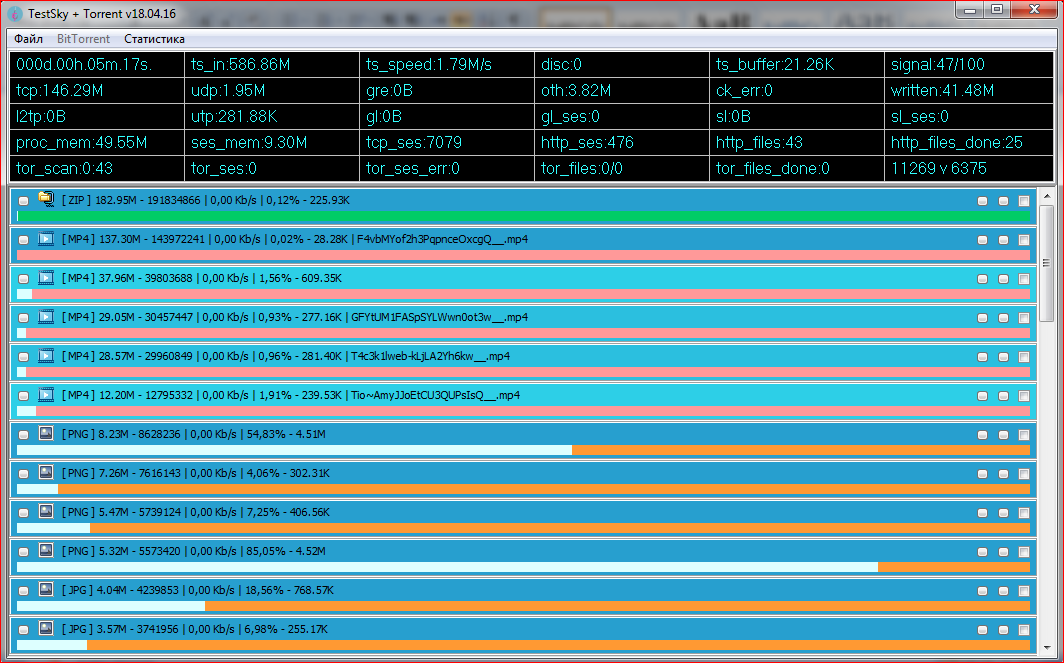This screenshot has width=1064, height=663.
Task: Click the ZIP archive folder icon
Action: (x=45, y=200)
